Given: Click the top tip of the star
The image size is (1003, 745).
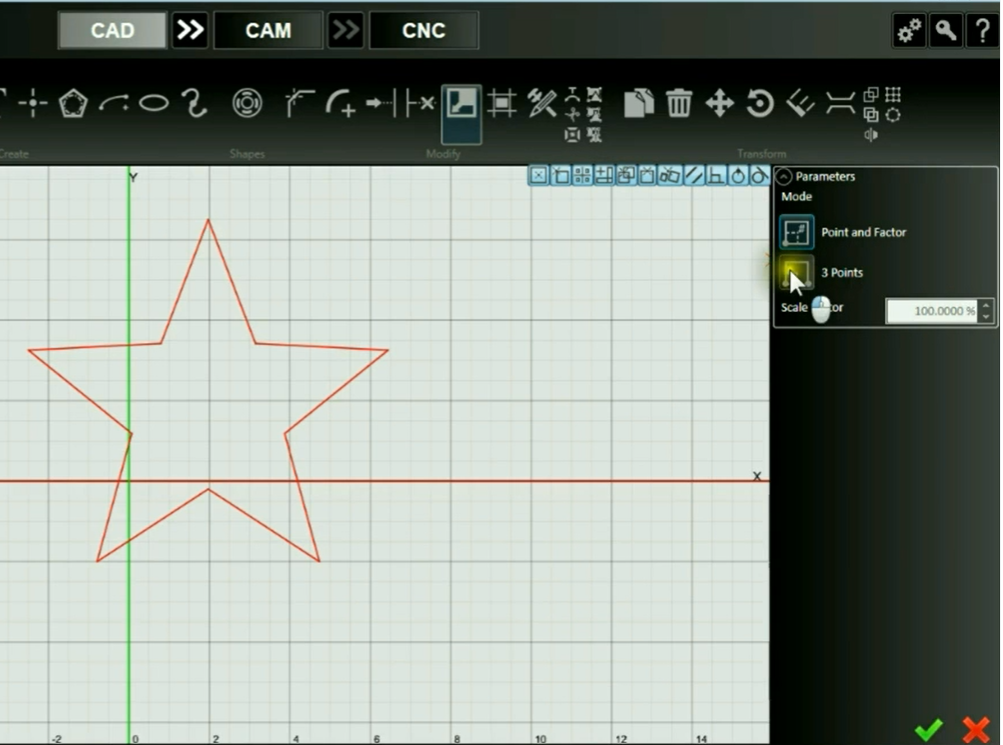Looking at the screenshot, I should (x=208, y=220).
